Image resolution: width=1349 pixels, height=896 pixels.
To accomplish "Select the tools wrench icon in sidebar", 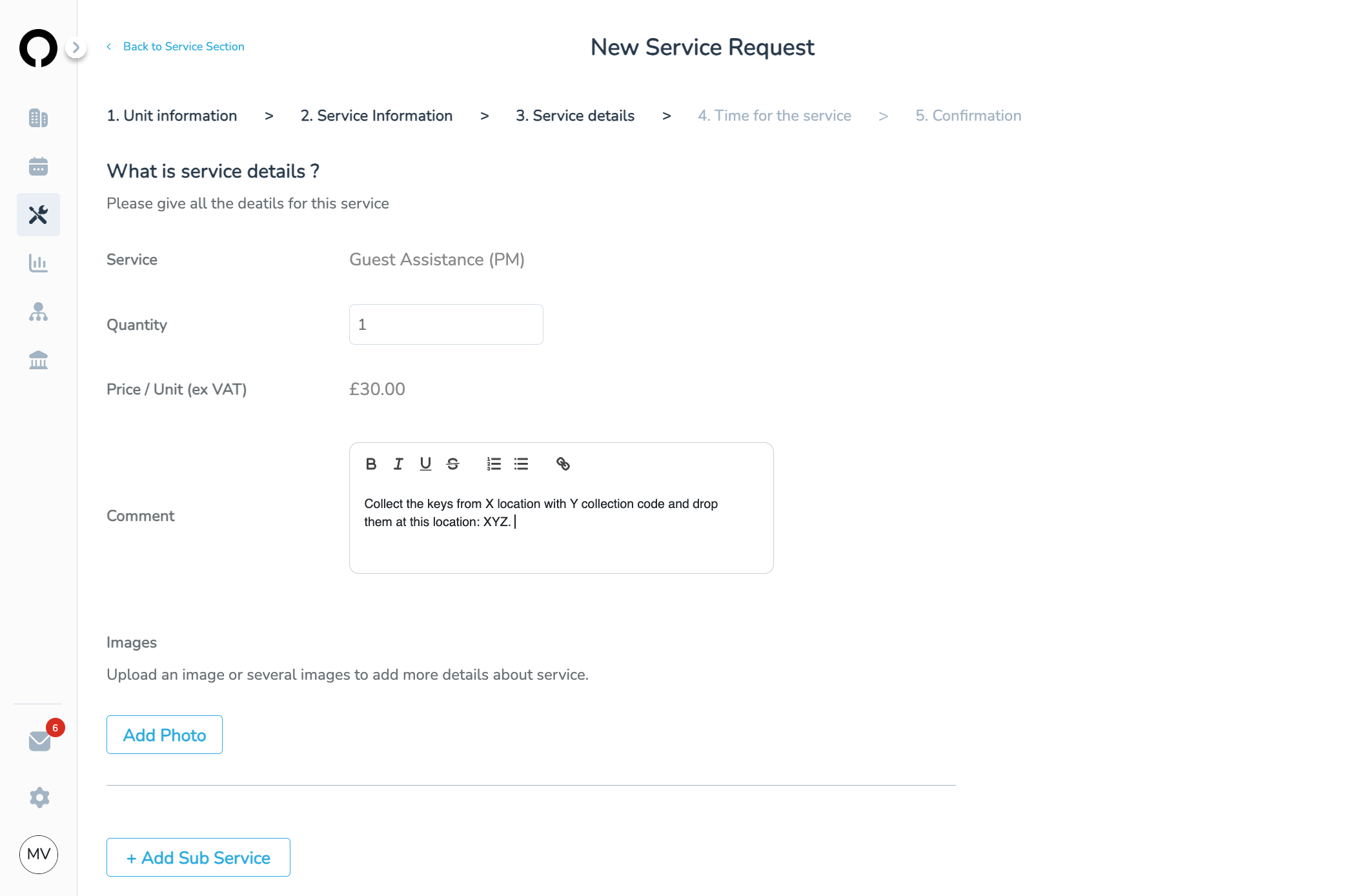I will click(x=38, y=214).
